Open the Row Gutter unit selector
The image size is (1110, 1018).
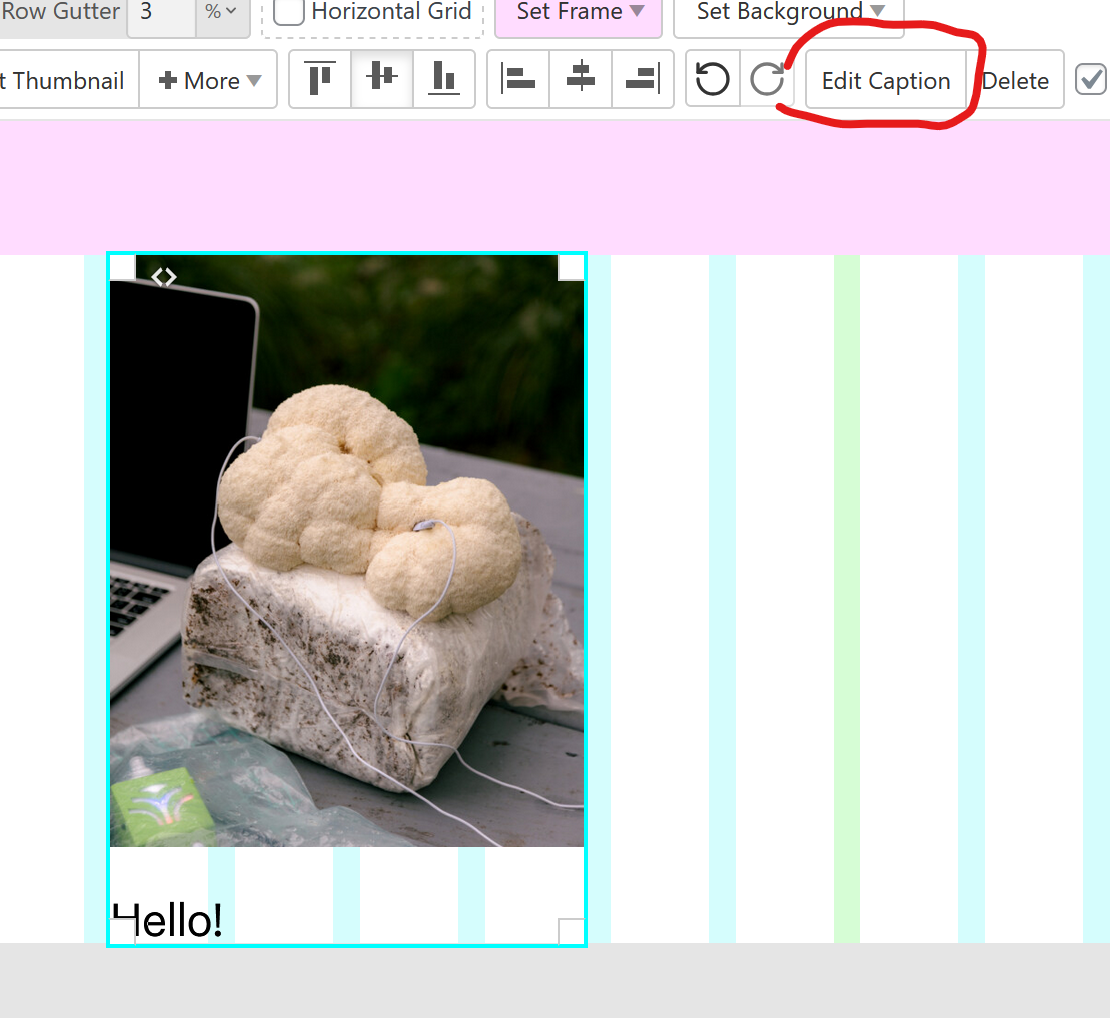pos(220,13)
